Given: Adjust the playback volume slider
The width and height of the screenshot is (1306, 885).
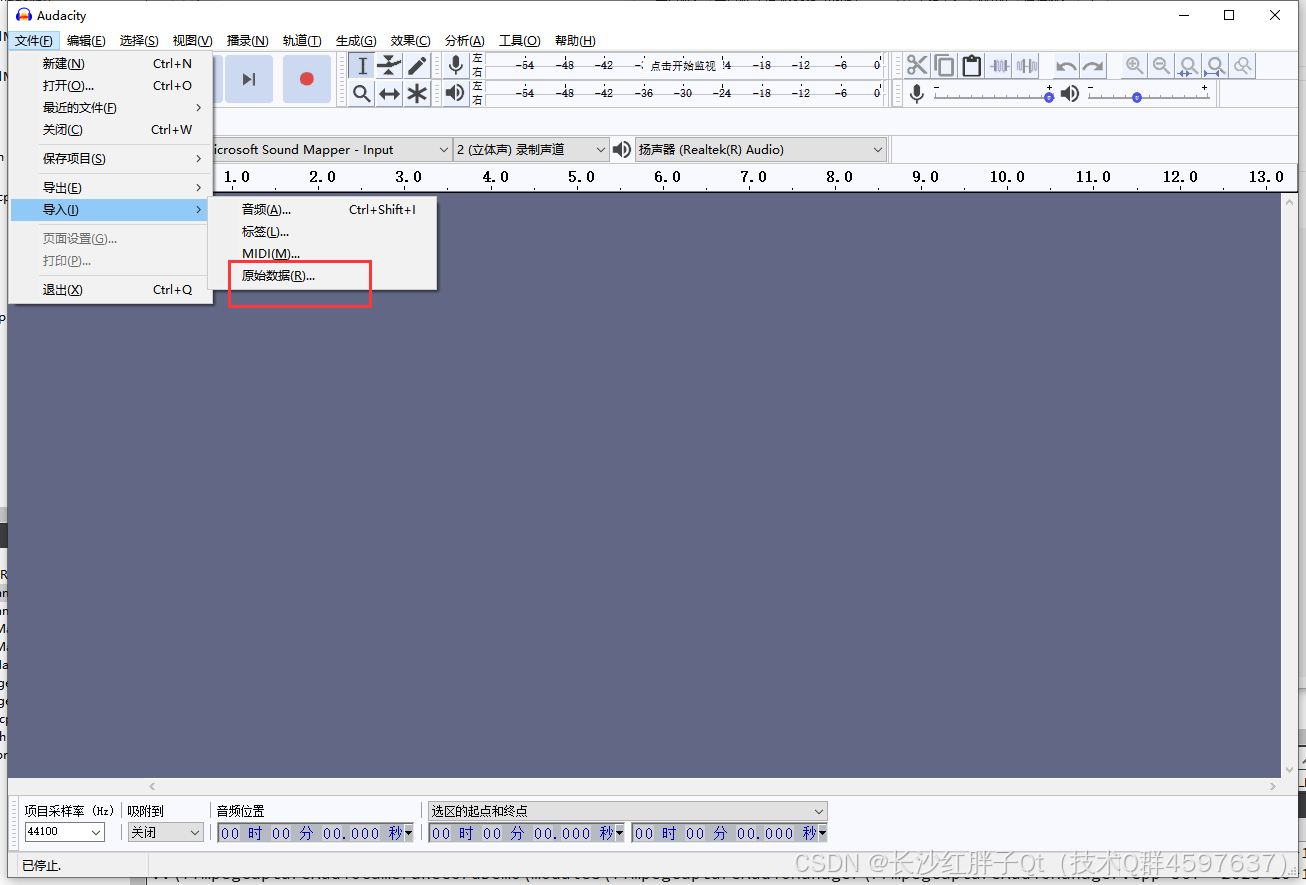Looking at the screenshot, I should tap(1148, 94).
